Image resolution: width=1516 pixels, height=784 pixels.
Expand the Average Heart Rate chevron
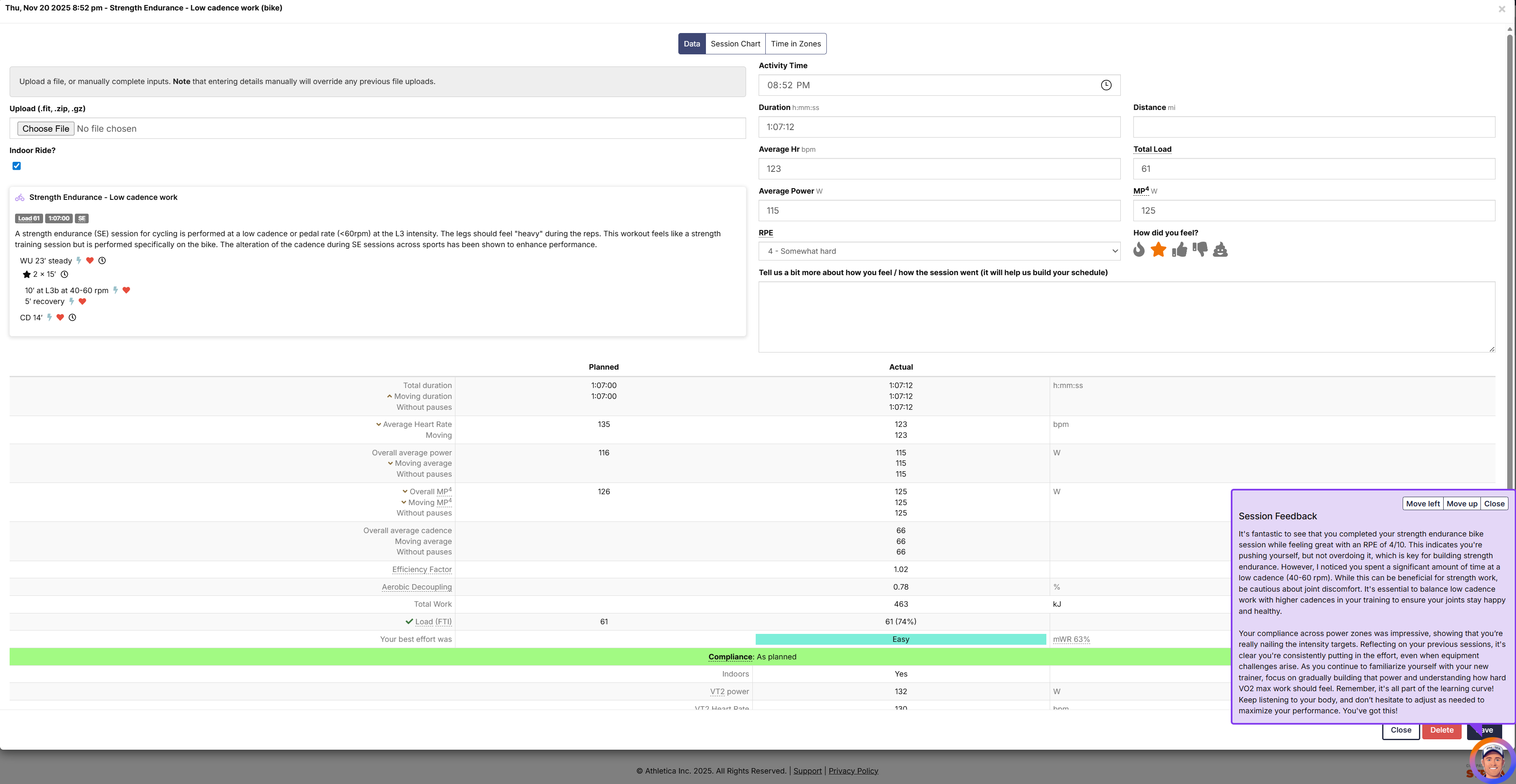[x=378, y=424]
